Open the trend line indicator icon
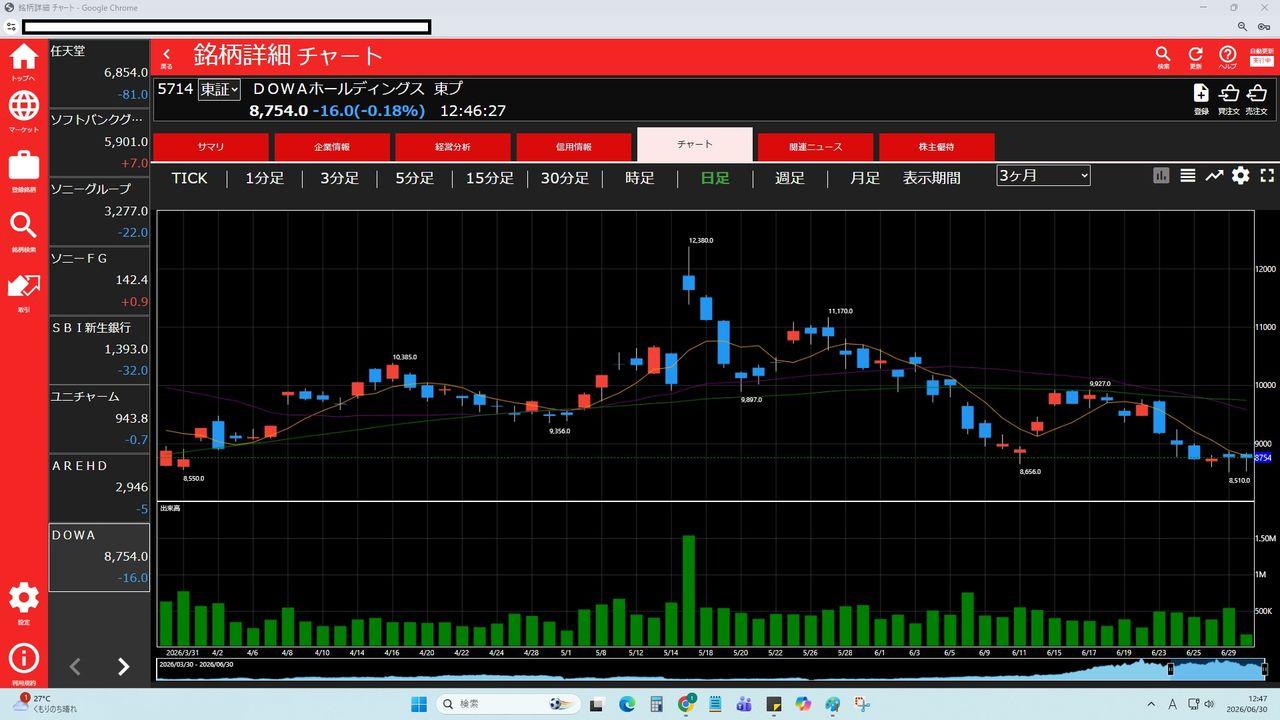This screenshot has width=1280, height=720. [x=1214, y=176]
